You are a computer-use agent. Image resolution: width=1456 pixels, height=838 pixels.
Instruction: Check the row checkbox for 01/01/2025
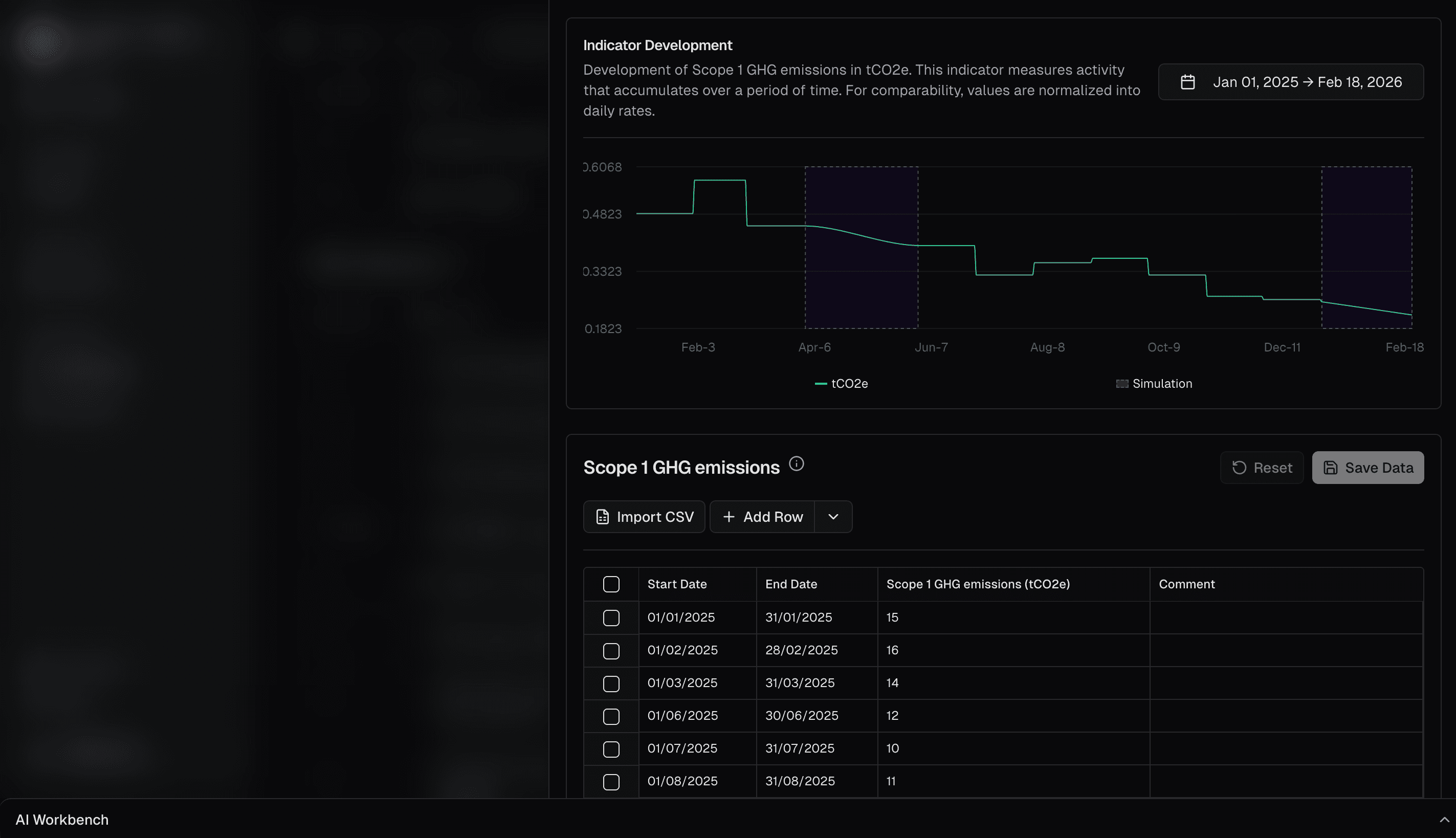click(x=612, y=617)
